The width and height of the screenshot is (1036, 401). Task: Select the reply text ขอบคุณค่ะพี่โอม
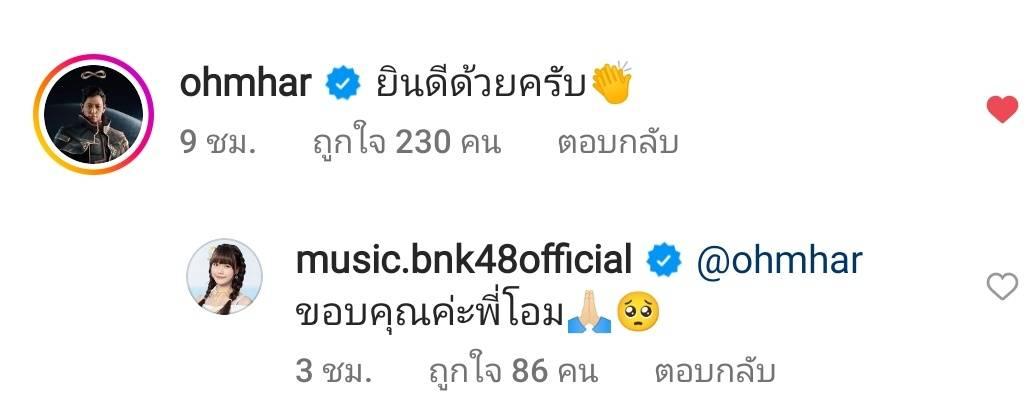tap(429, 315)
